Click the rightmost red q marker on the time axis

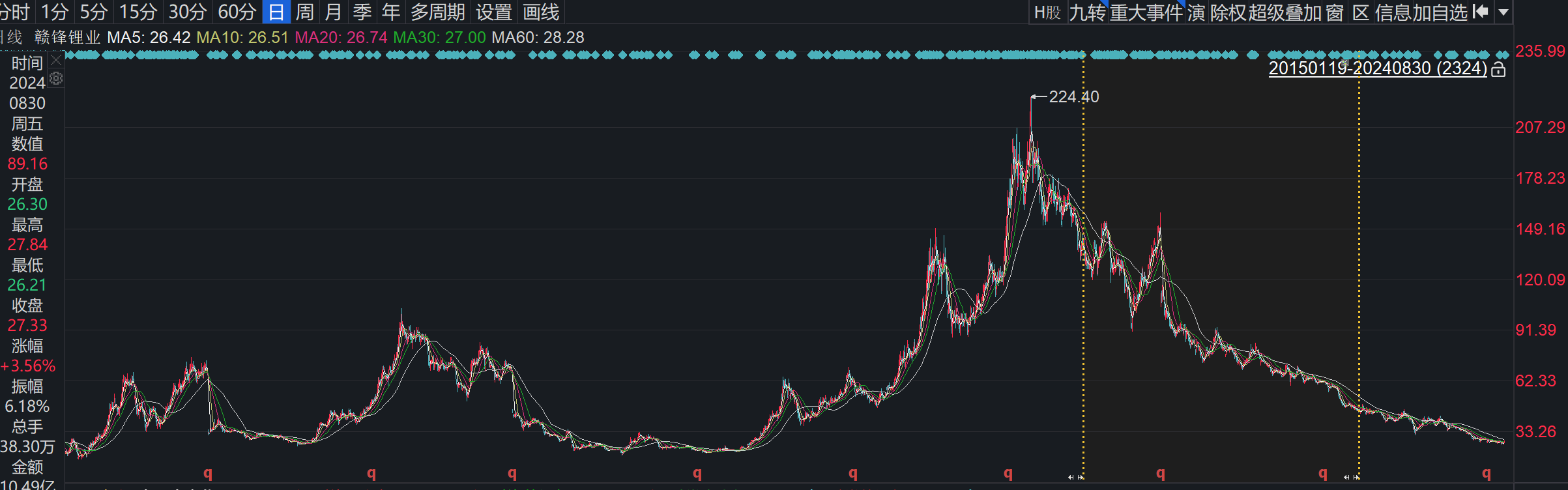(x=1487, y=474)
